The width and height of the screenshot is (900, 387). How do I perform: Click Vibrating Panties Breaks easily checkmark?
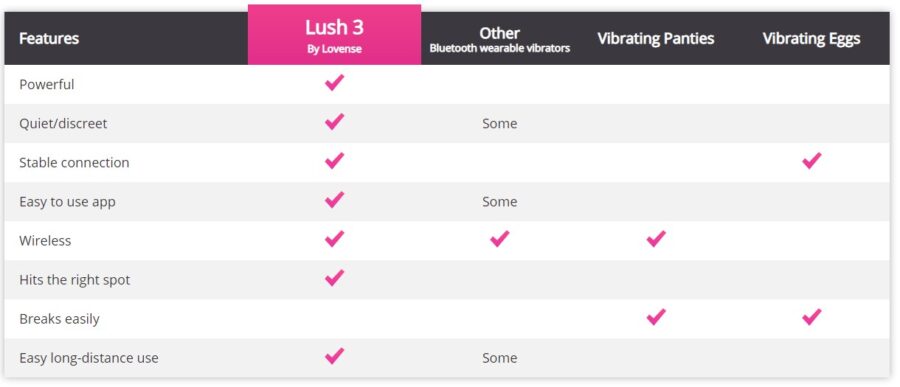point(656,317)
